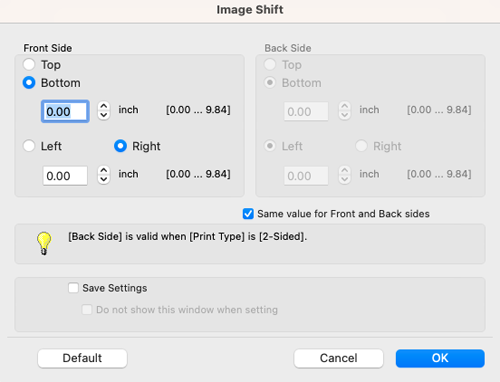The width and height of the screenshot is (500, 382).
Task: Click the yellow lightbulb hint icon
Action: coord(44,243)
